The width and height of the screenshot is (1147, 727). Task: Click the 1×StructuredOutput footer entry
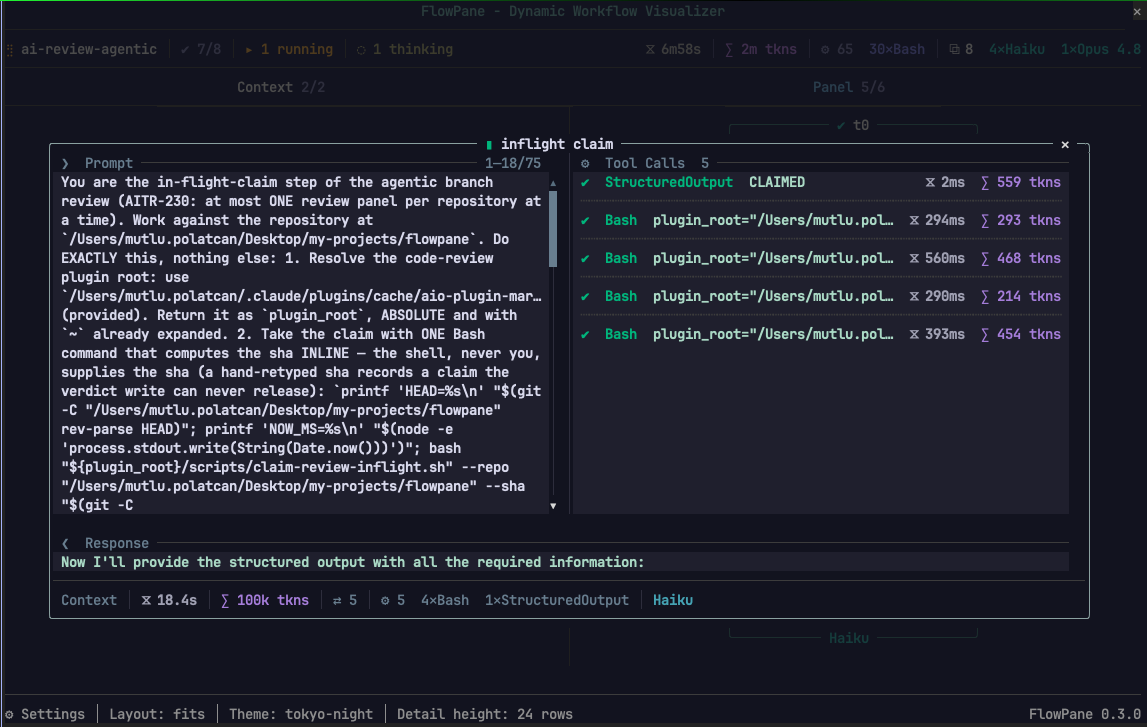coord(557,600)
